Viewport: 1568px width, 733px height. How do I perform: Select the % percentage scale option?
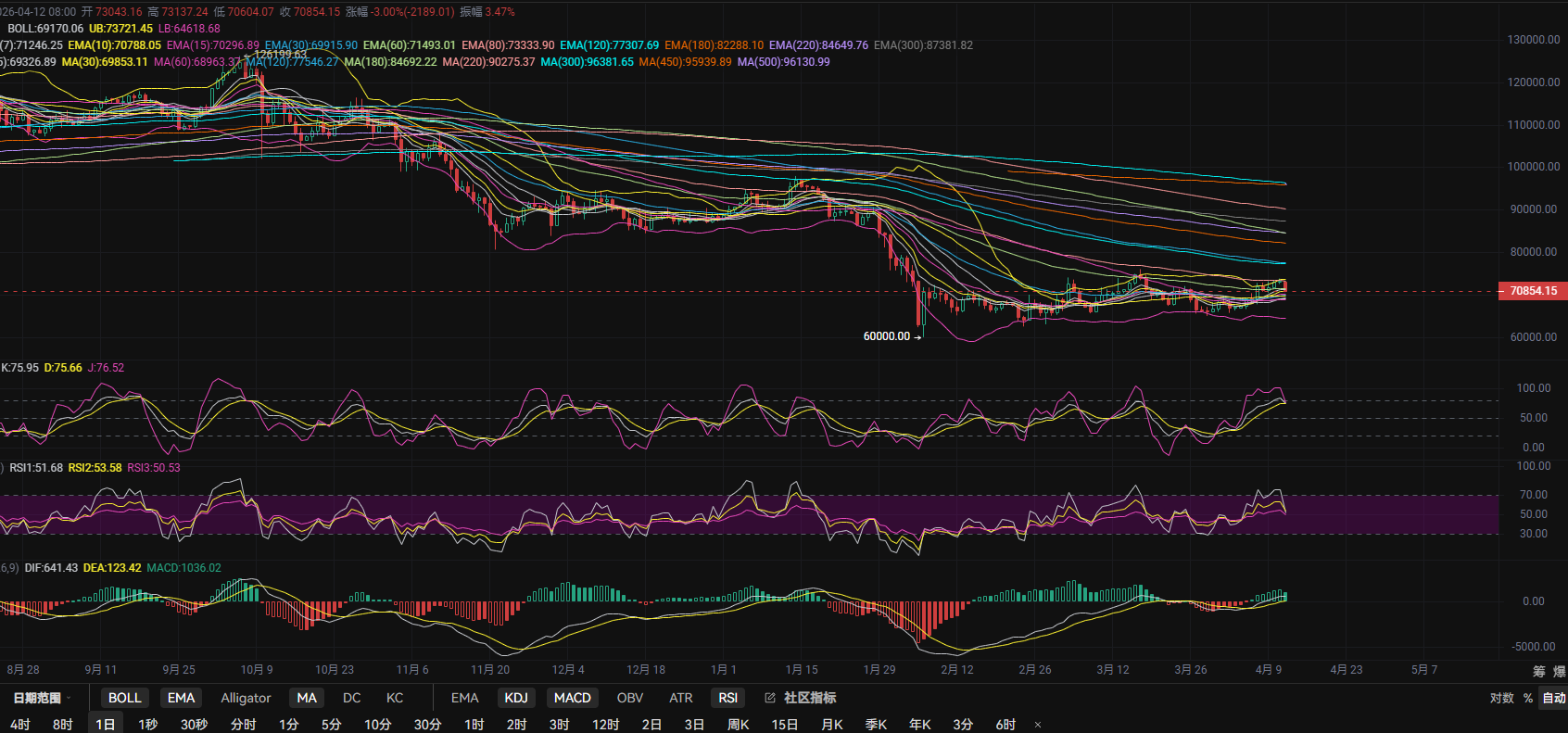(1528, 698)
